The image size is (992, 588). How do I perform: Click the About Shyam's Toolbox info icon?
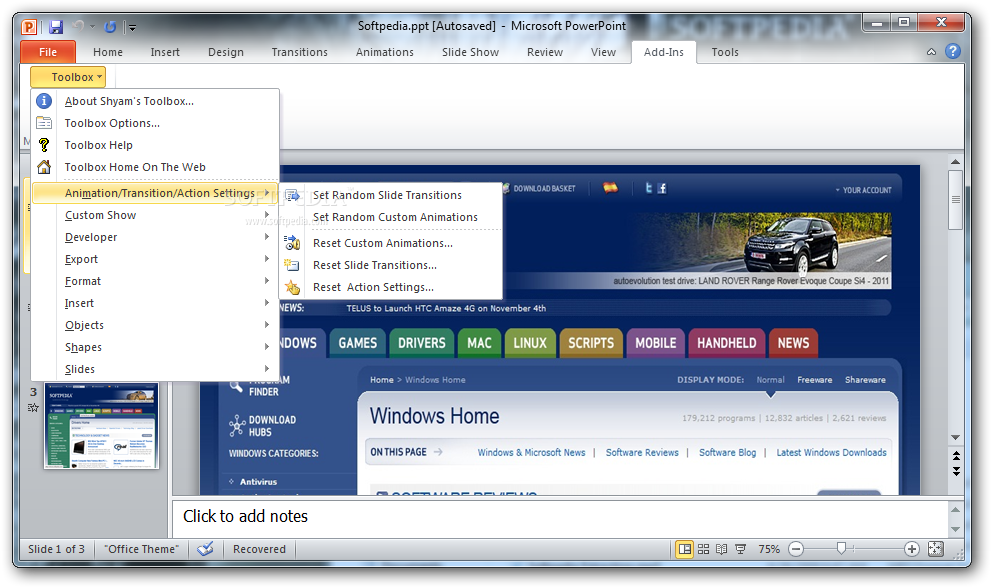tap(44, 101)
